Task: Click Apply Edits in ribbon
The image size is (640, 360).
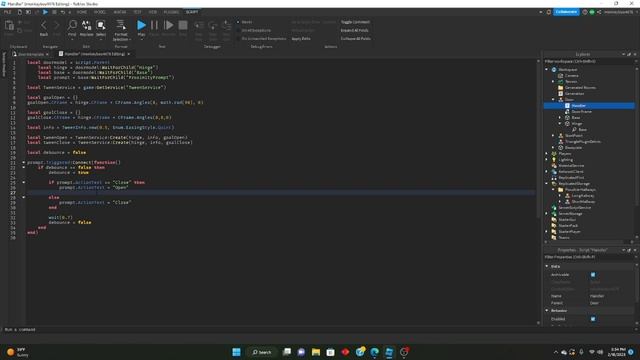Action: pyautogui.click(x=301, y=38)
